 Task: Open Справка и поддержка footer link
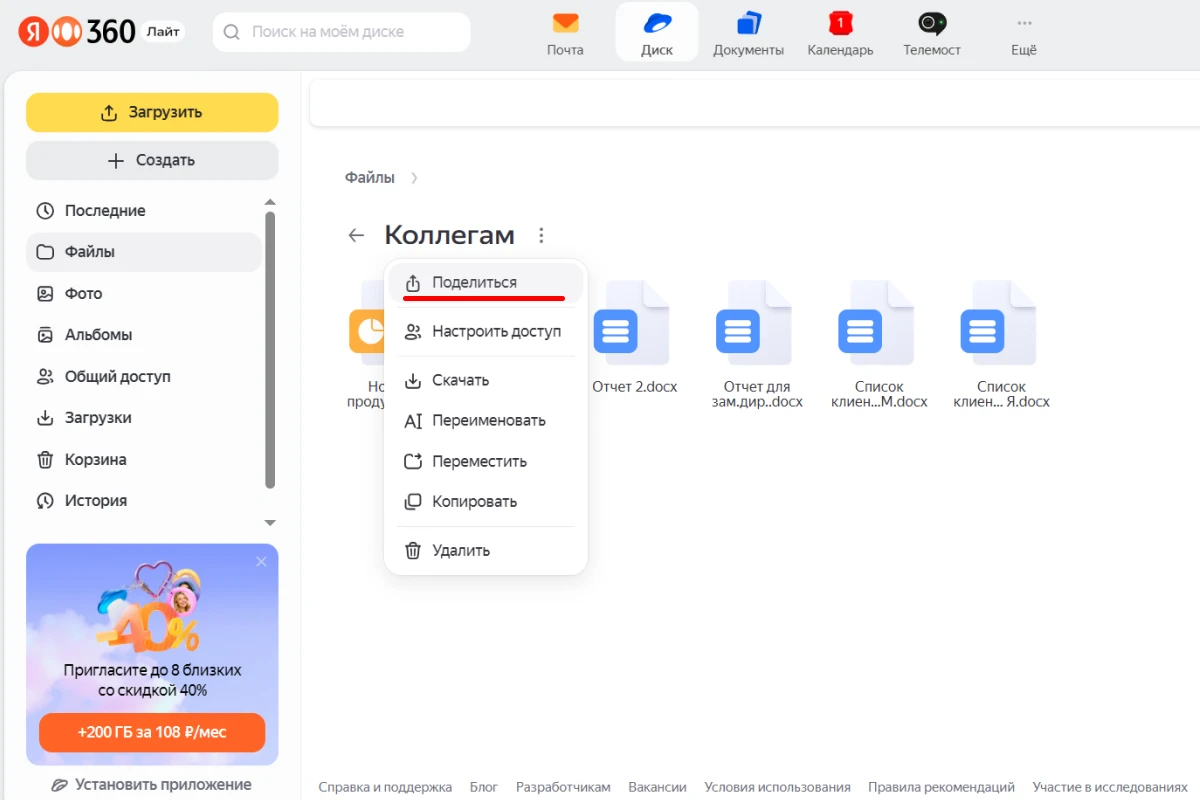(x=385, y=787)
